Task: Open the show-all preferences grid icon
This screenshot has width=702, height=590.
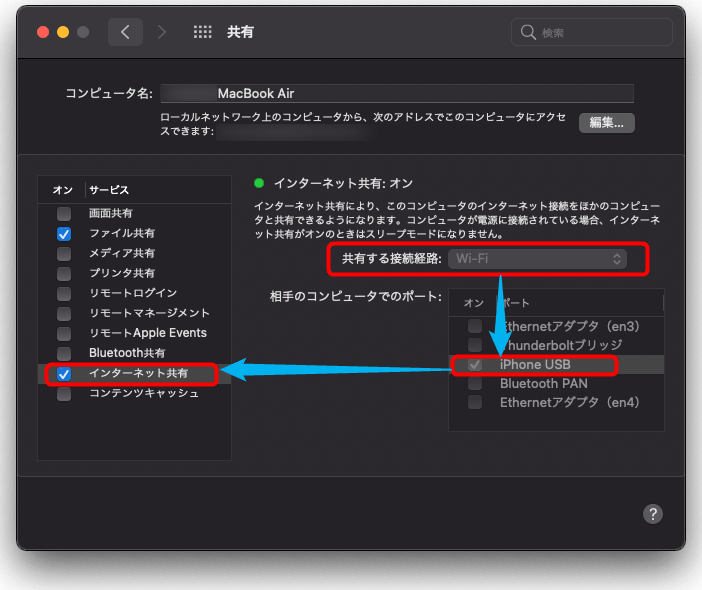Action: tap(202, 32)
